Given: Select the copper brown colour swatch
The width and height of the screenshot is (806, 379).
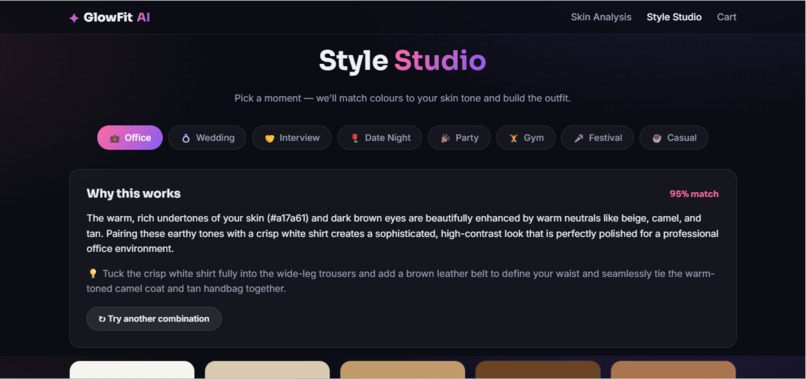Looking at the screenshot, I should click(673, 370).
